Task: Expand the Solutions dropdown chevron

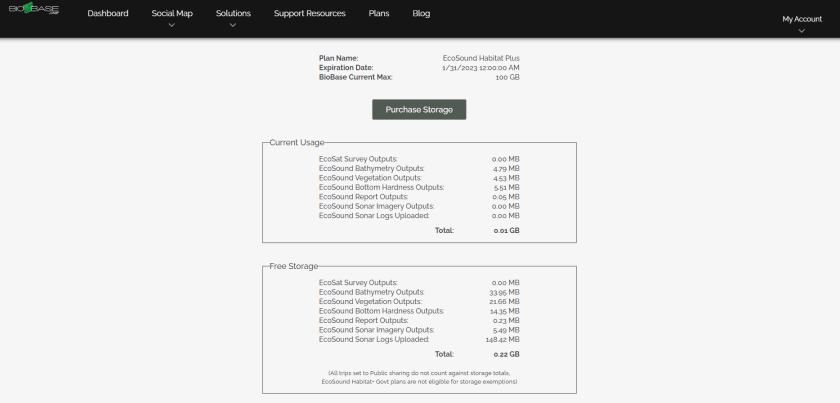Action: tap(232, 25)
